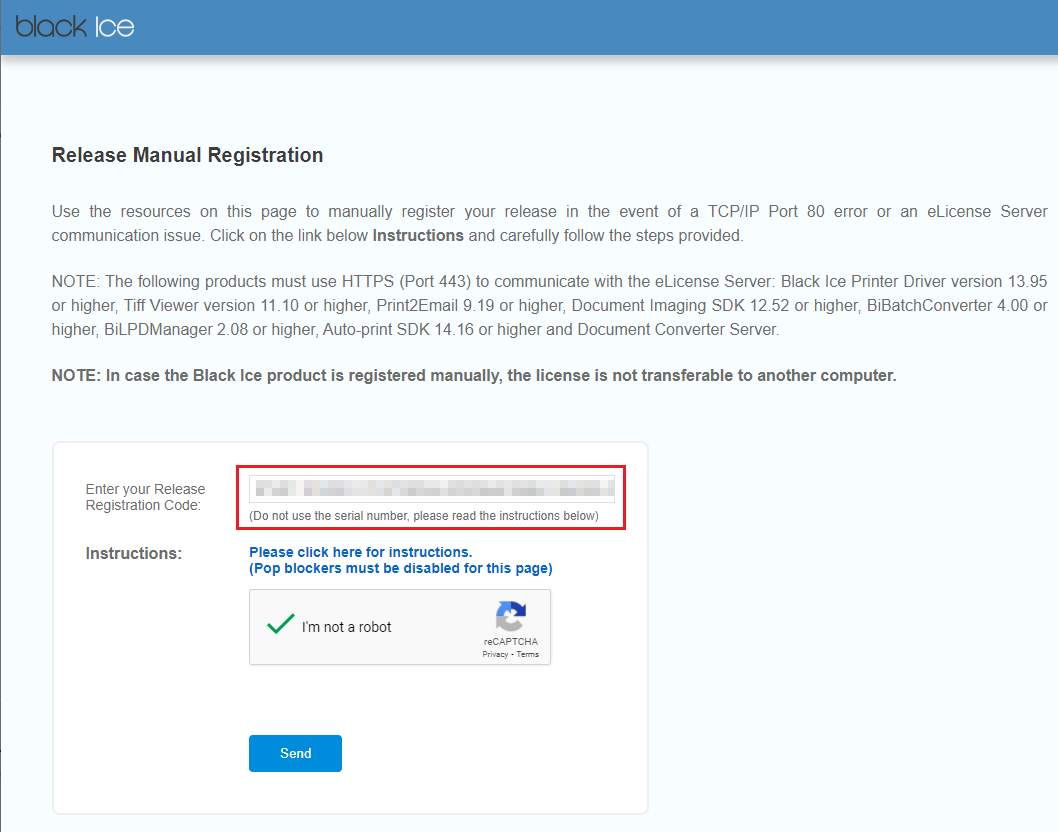Click the Black Ice logo in header
This screenshot has width=1058, height=832.
pos(75,27)
